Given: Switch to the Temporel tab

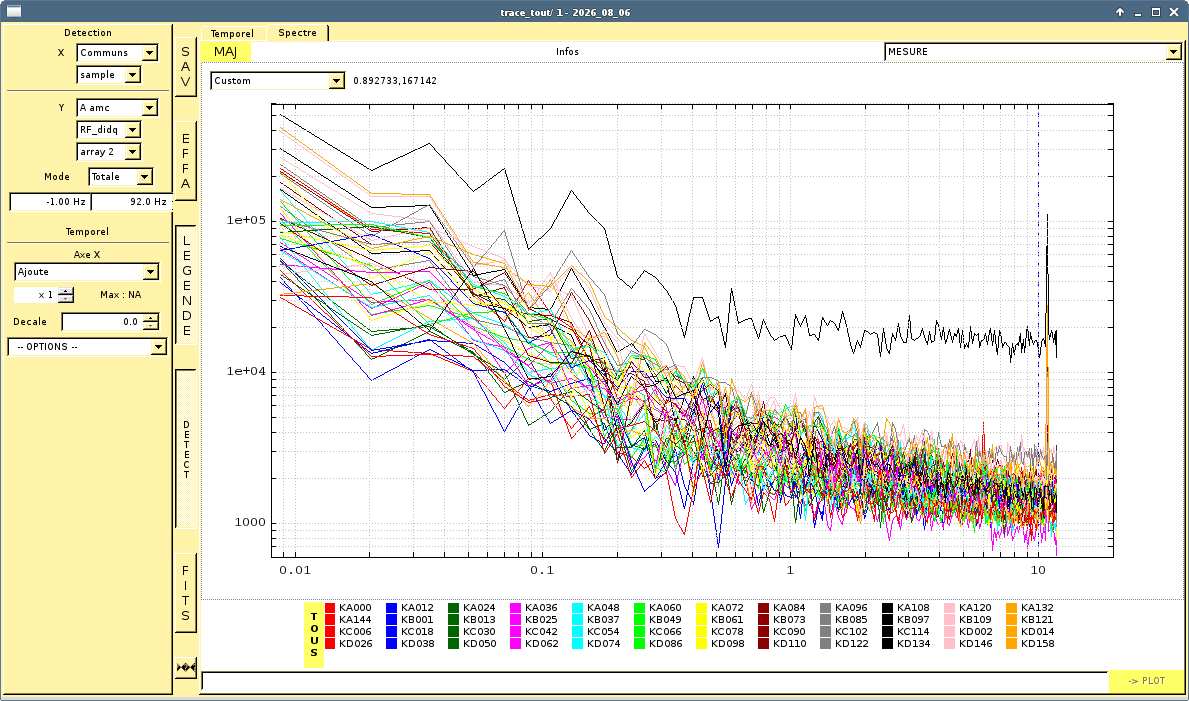Looking at the screenshot, I should pos(233,33).
